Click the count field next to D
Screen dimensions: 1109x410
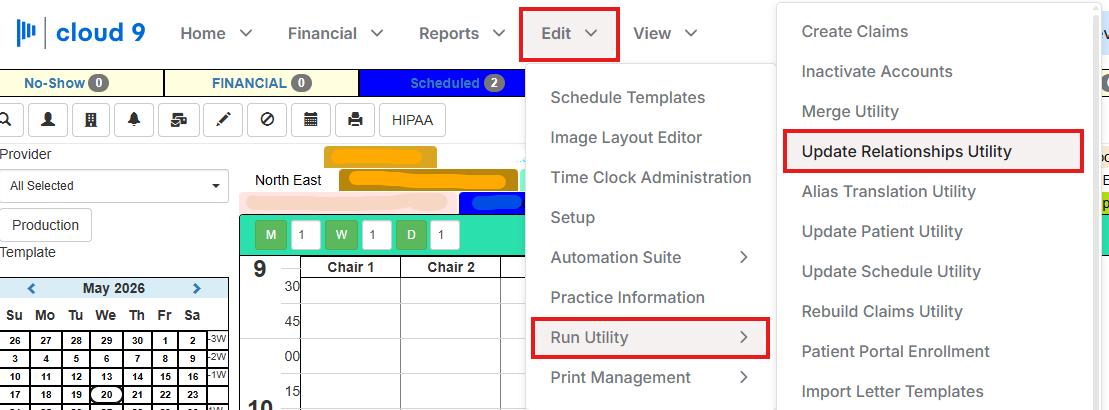coord(445,235)
